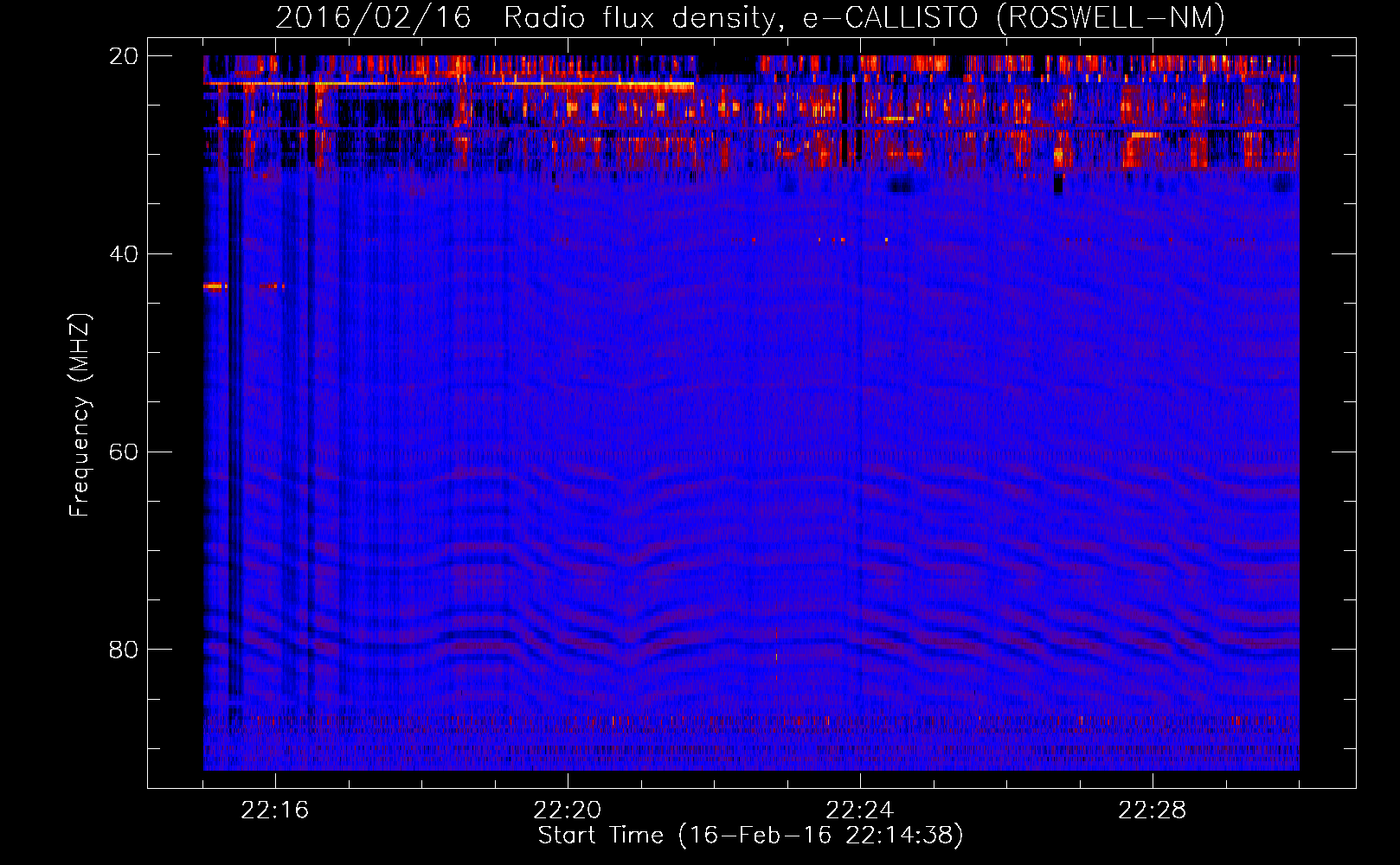Click the '20' frequency tick label
Viewport: 1400px width, 865px height.
(124, 56)
